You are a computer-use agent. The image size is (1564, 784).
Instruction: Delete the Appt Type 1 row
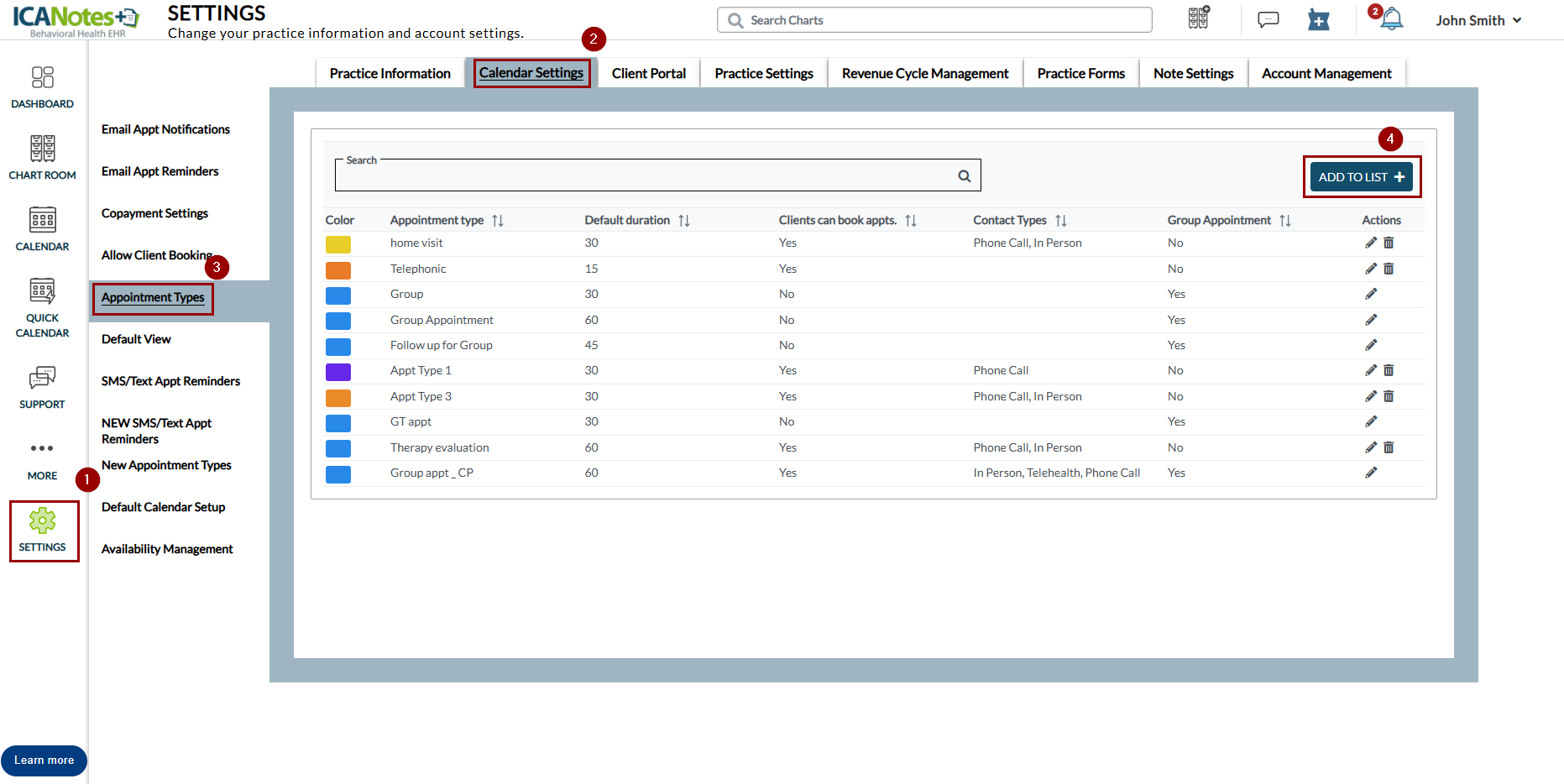(x=1389, y=370)
